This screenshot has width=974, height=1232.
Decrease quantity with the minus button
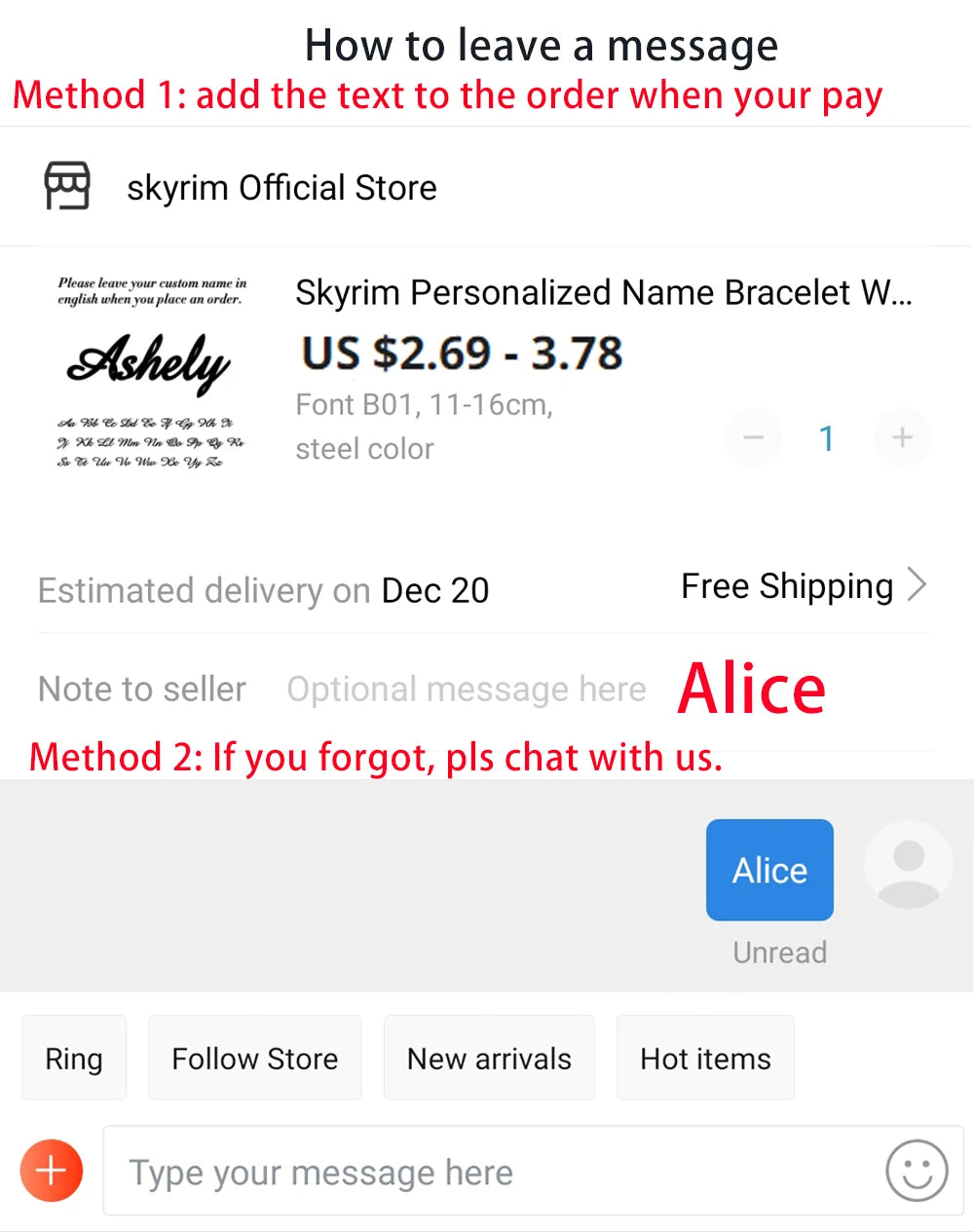(x=753, y=437)
